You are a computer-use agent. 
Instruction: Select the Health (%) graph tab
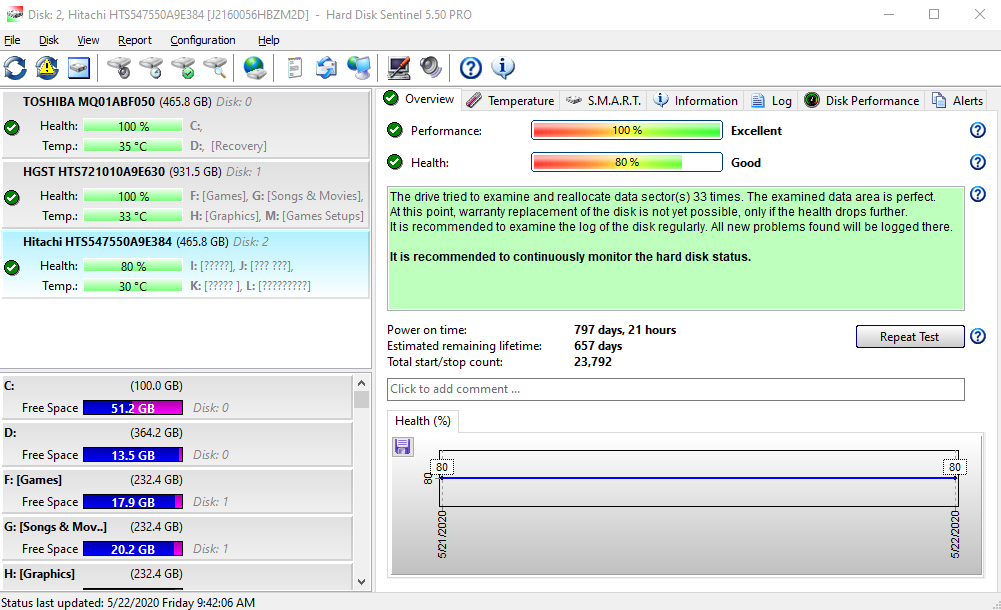(423, 421)
